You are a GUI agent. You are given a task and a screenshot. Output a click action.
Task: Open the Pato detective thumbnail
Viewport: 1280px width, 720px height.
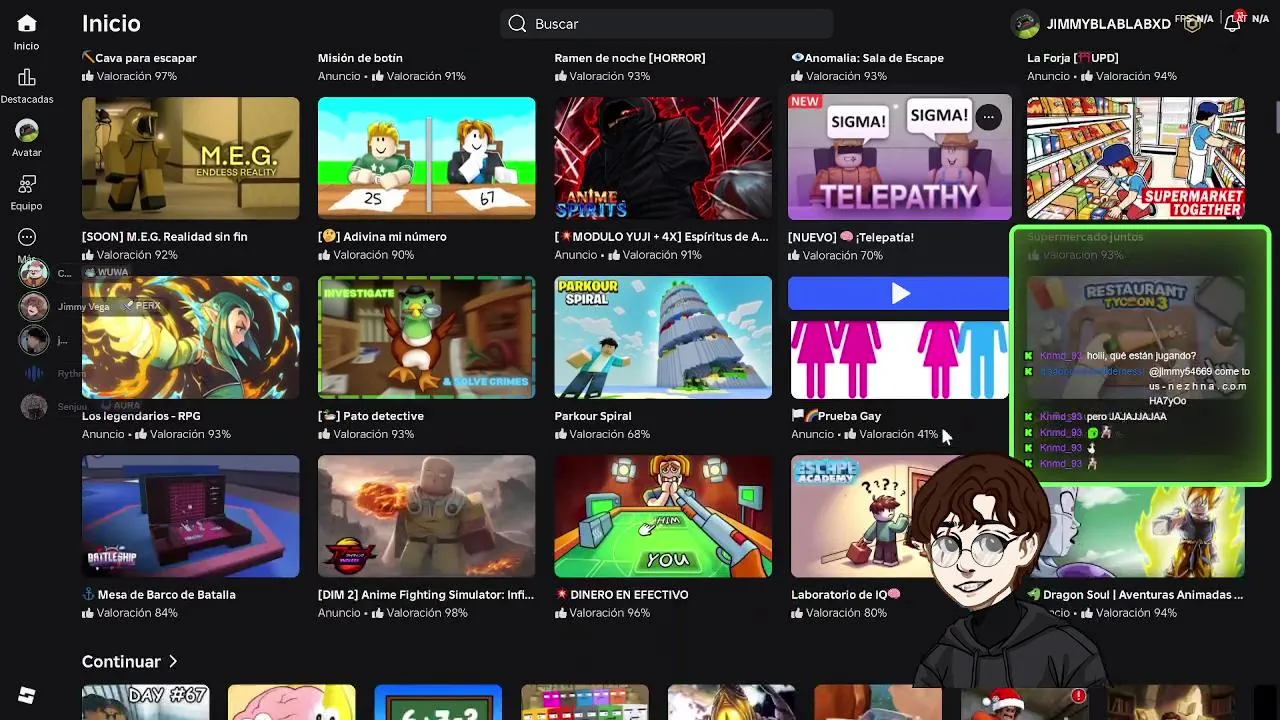(426, 337)
